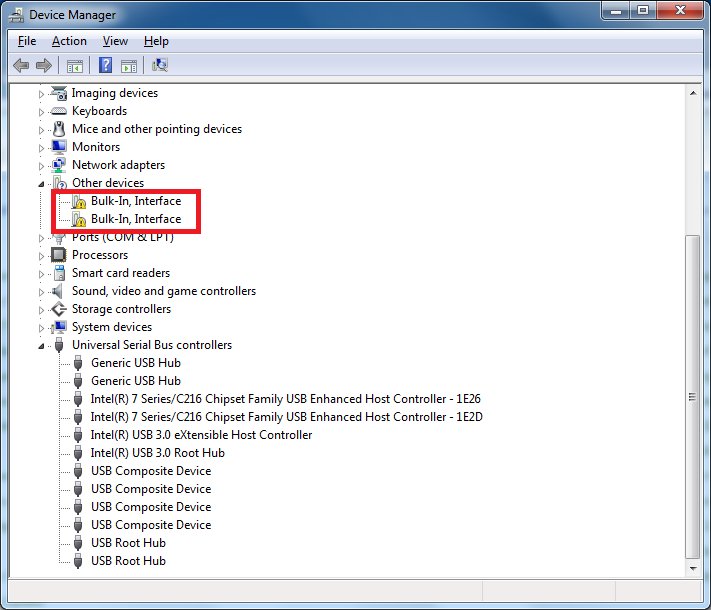Select the first Bulk-In, Interface device
This screenshot has width=711, height=610.
(136, 201)
